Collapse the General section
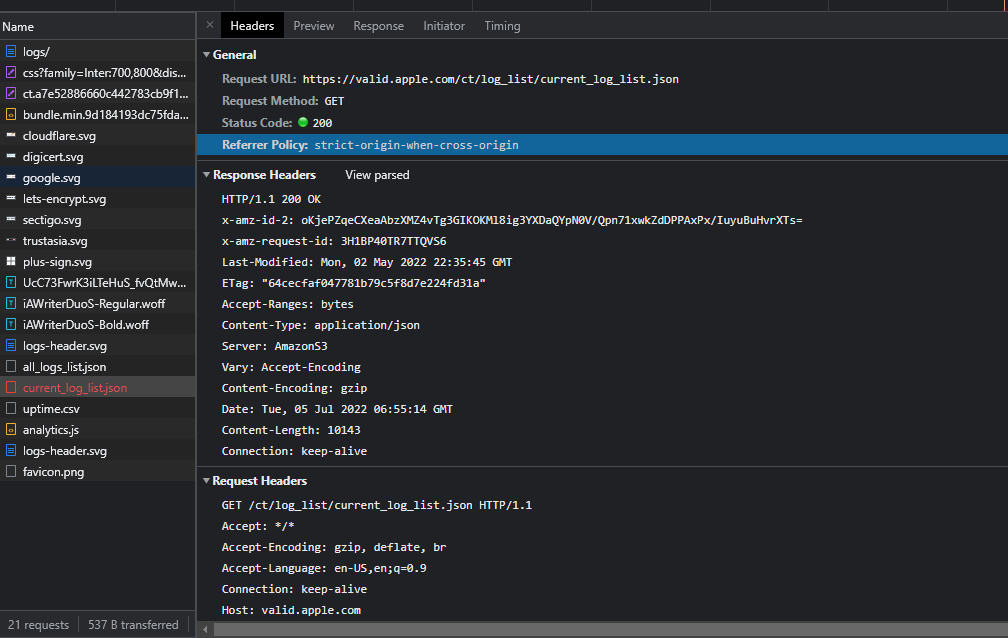This screenshot has width=1008, height=638. coord(206,55)
